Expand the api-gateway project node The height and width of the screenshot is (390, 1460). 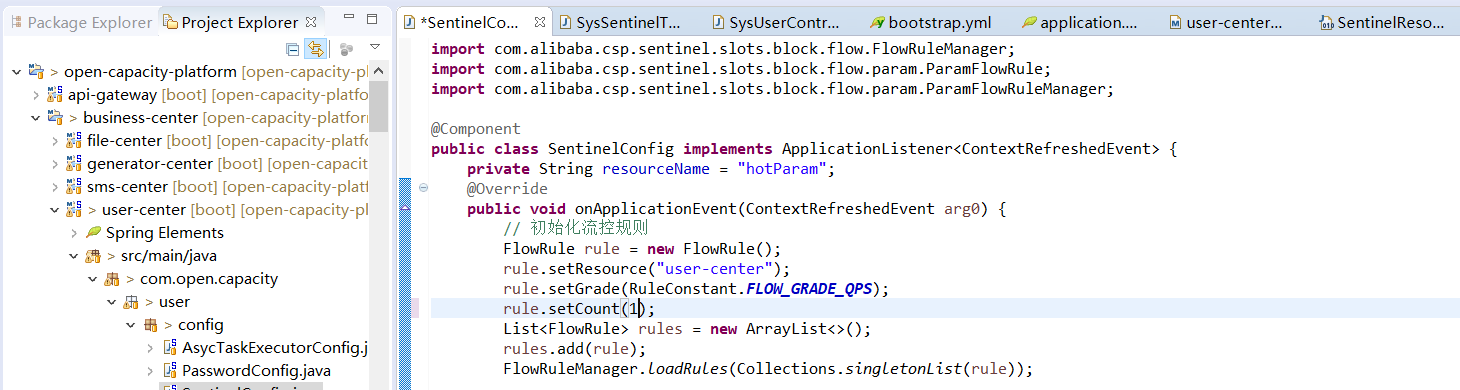tap(36, 95)
